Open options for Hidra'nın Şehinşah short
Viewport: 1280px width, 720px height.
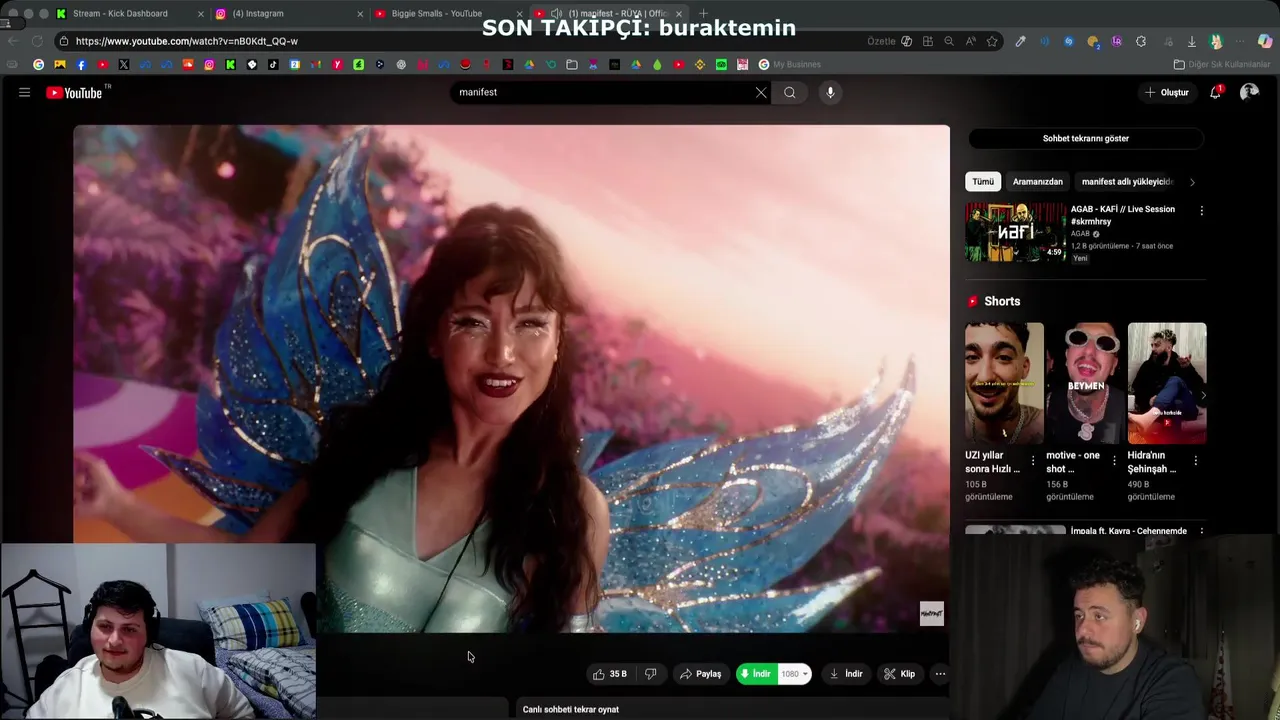click(1195, 461)
